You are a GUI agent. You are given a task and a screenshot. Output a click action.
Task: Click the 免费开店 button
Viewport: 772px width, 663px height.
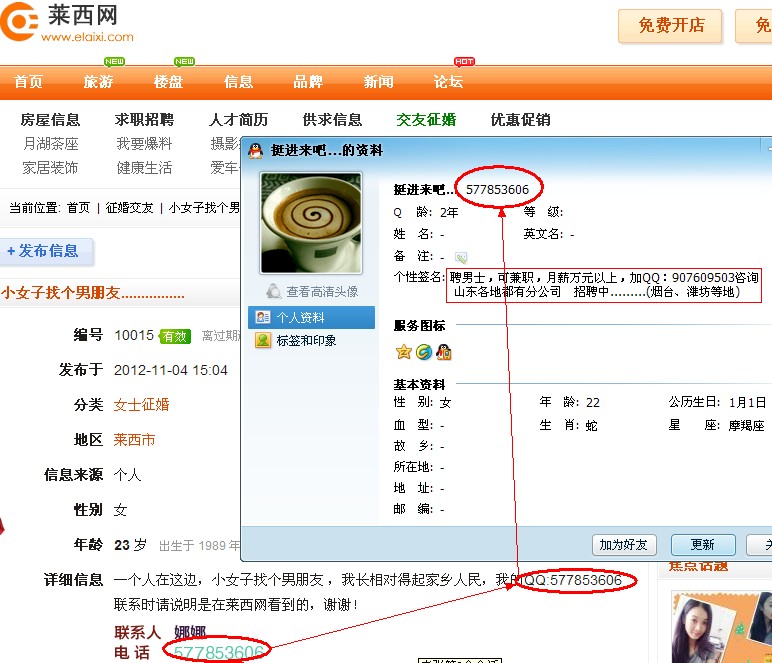pos(670,25)
